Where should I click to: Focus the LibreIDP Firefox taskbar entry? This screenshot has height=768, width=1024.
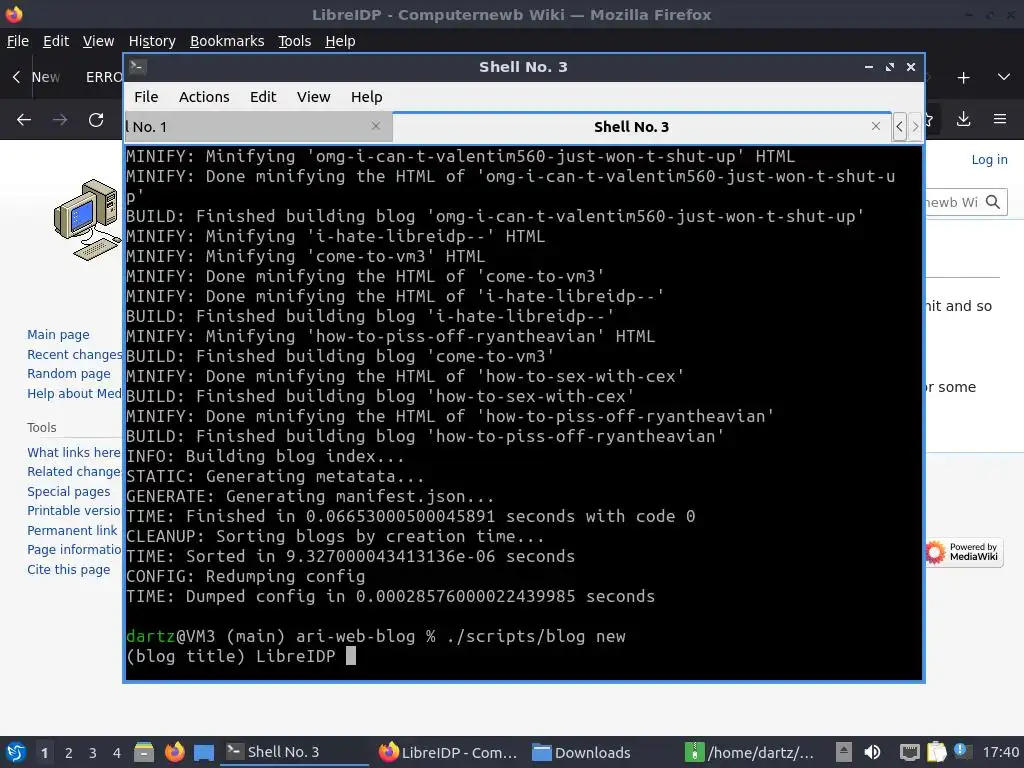pos(448,752)
